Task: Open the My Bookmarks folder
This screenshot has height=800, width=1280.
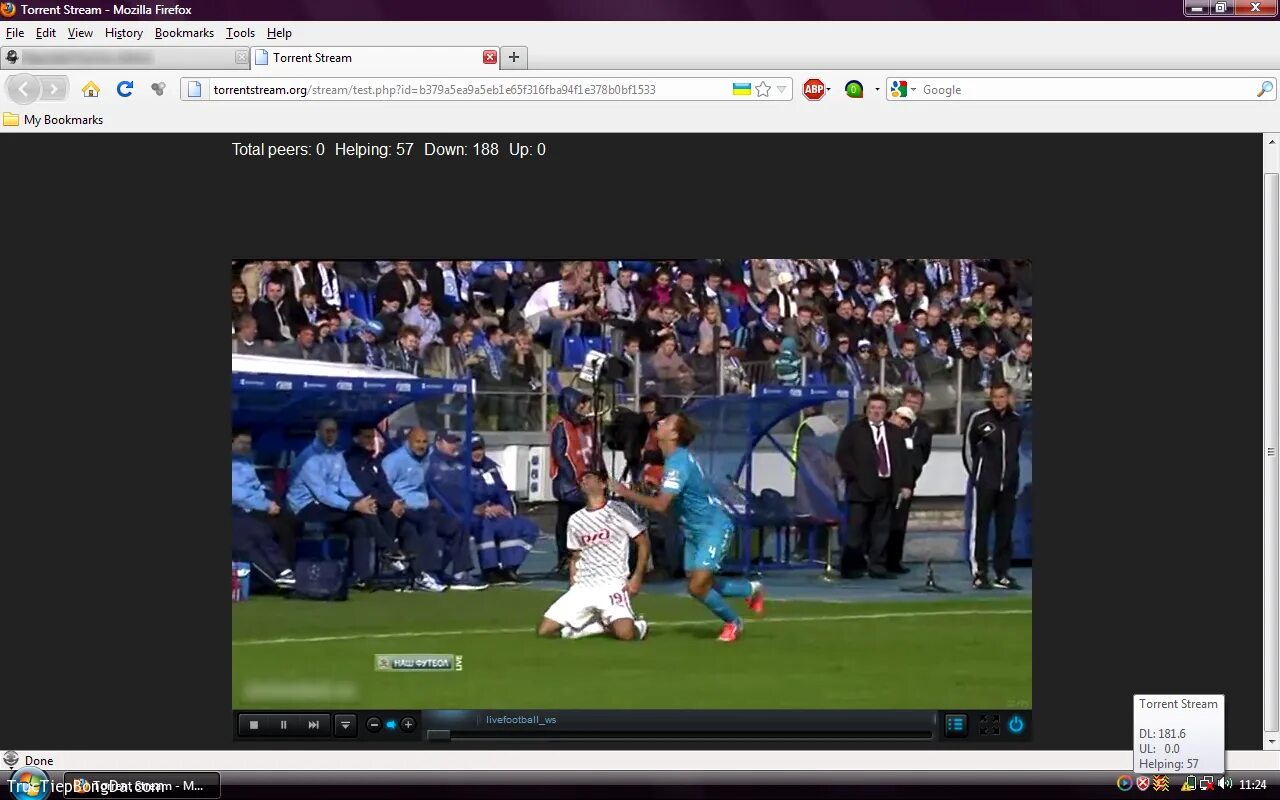Action: [x=54, y=119]
